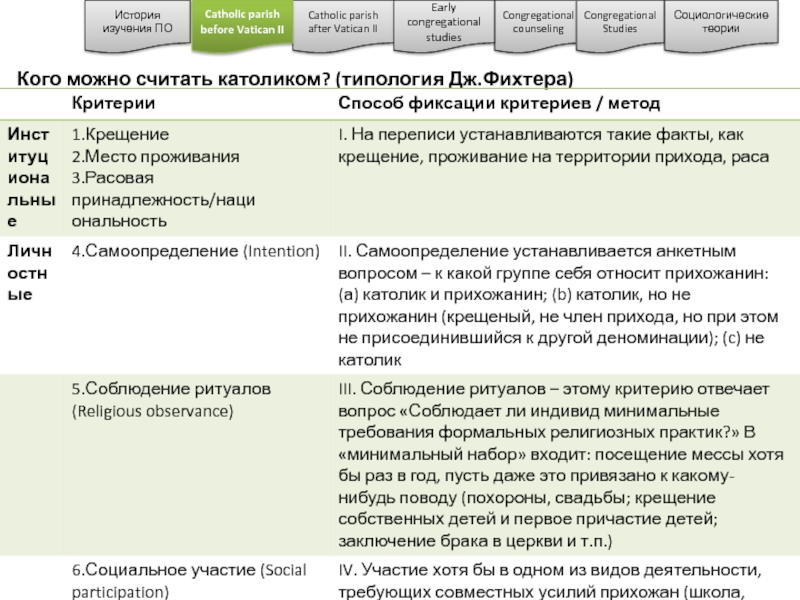Select the "Congregational Studies" tab
Screen dimensions: 800x600
[619, 23]
